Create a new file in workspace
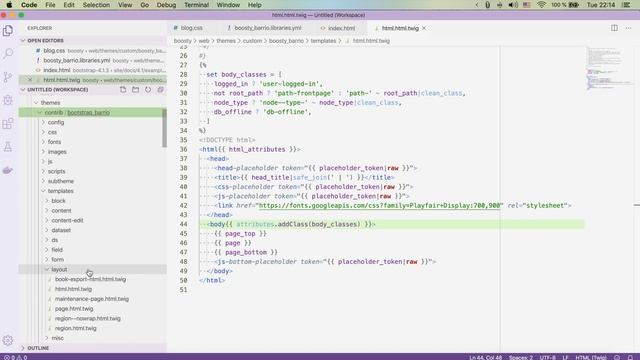The image size is (640, 360). (123, 89)
